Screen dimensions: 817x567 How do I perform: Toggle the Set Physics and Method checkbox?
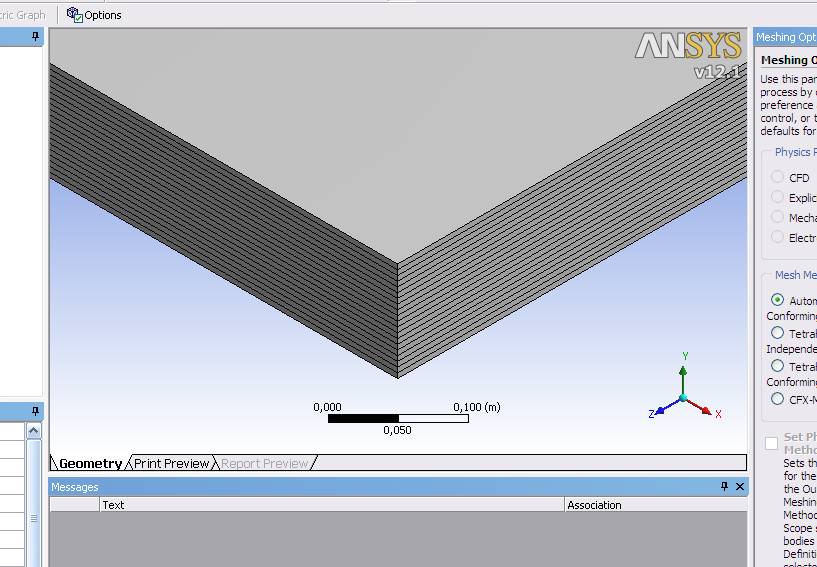[772, 443]
